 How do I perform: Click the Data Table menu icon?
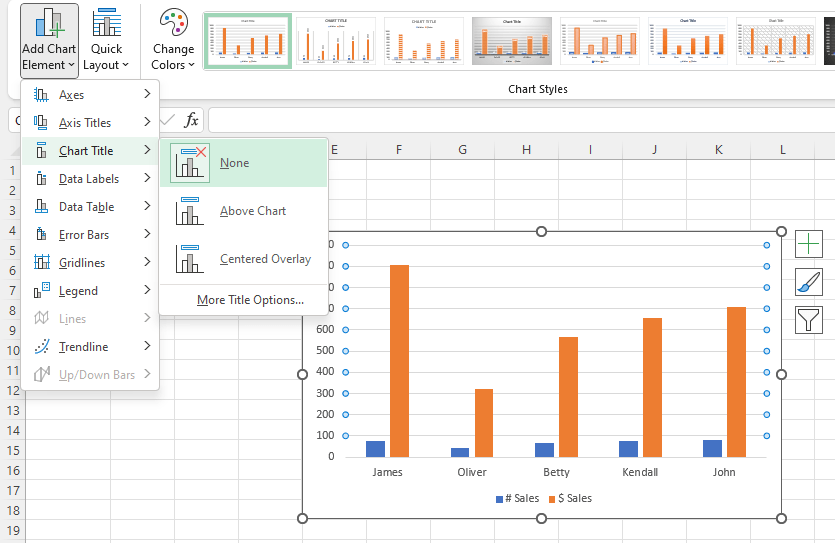pyautogui.click(x=41, y=207)
